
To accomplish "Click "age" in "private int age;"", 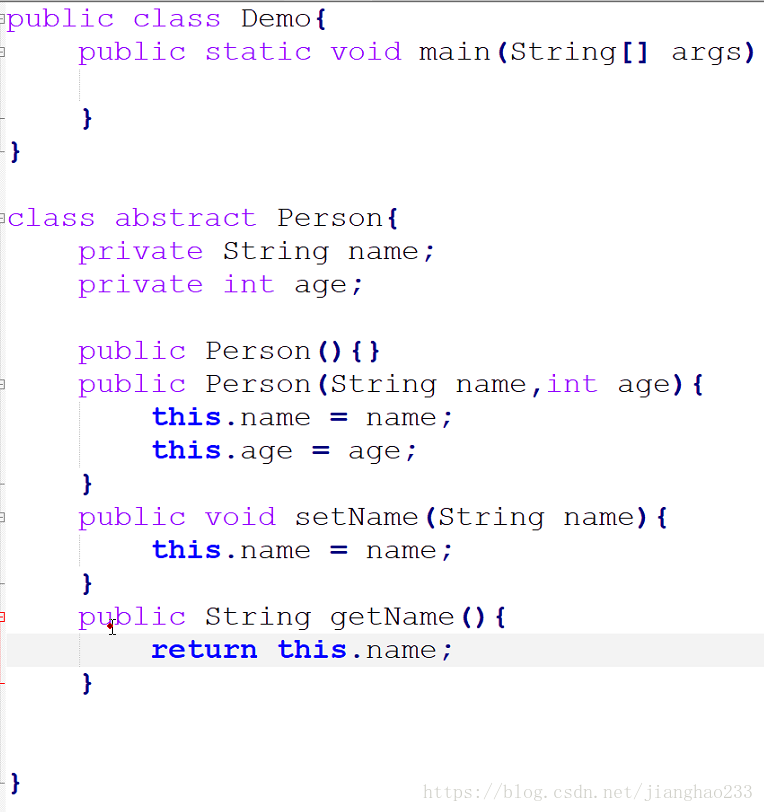I will point(320,287).
